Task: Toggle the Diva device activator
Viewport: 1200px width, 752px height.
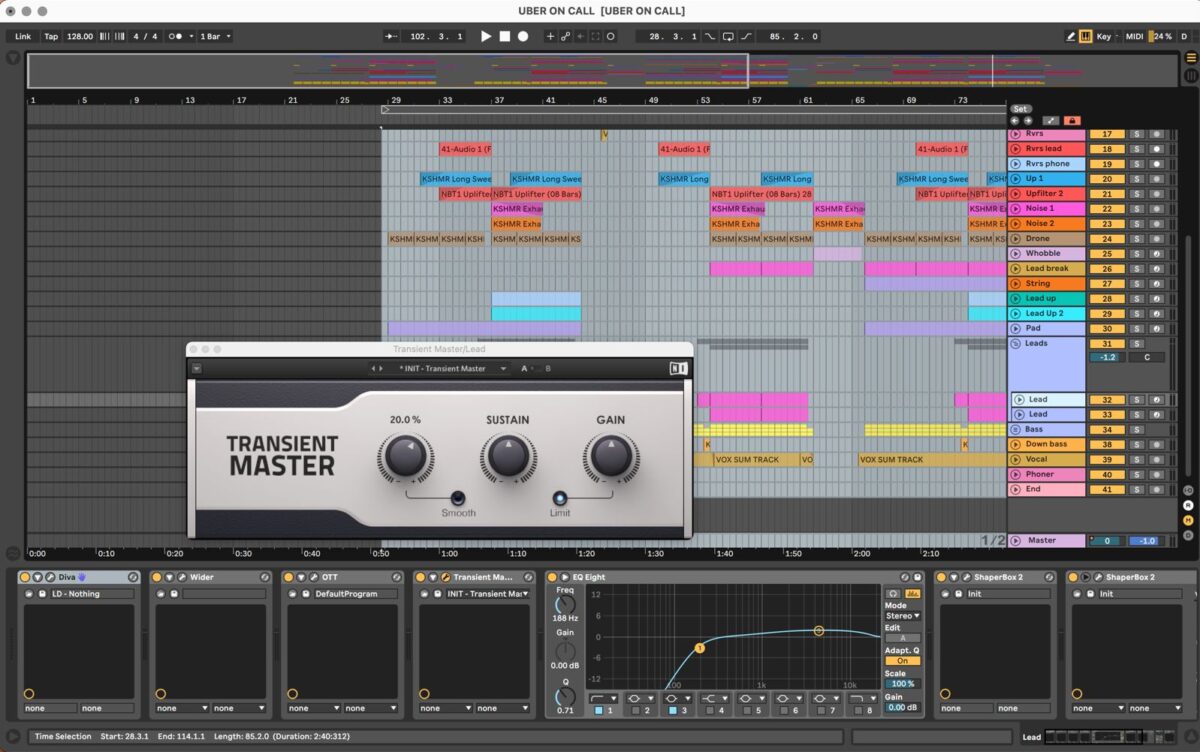Action: pyautogui.click(x=25, y=577)
